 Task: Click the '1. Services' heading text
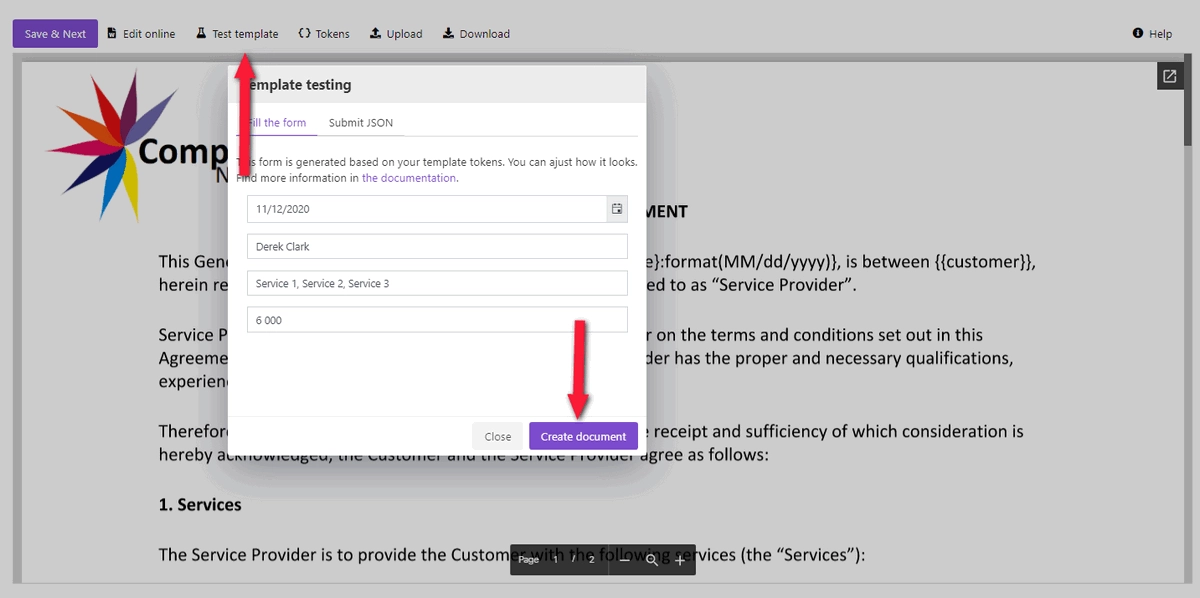click(x=200, y=505)
